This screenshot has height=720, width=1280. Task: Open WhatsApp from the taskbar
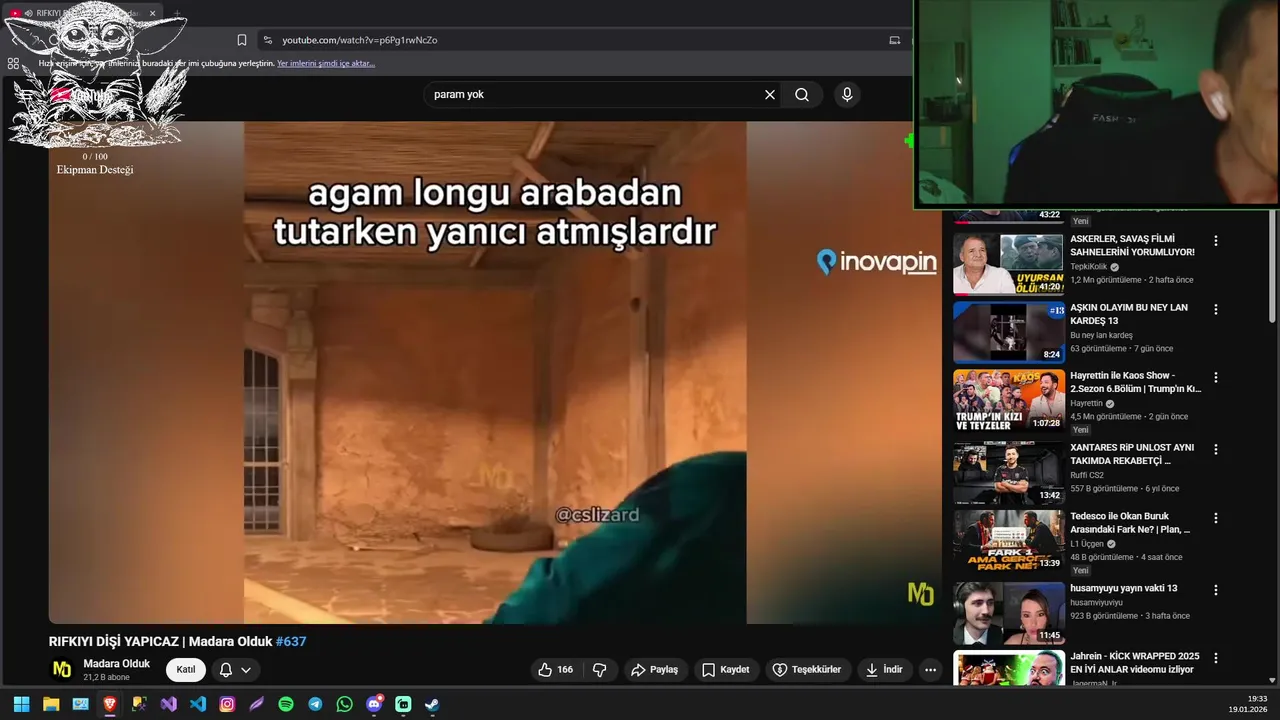click(x=344, y=704)
